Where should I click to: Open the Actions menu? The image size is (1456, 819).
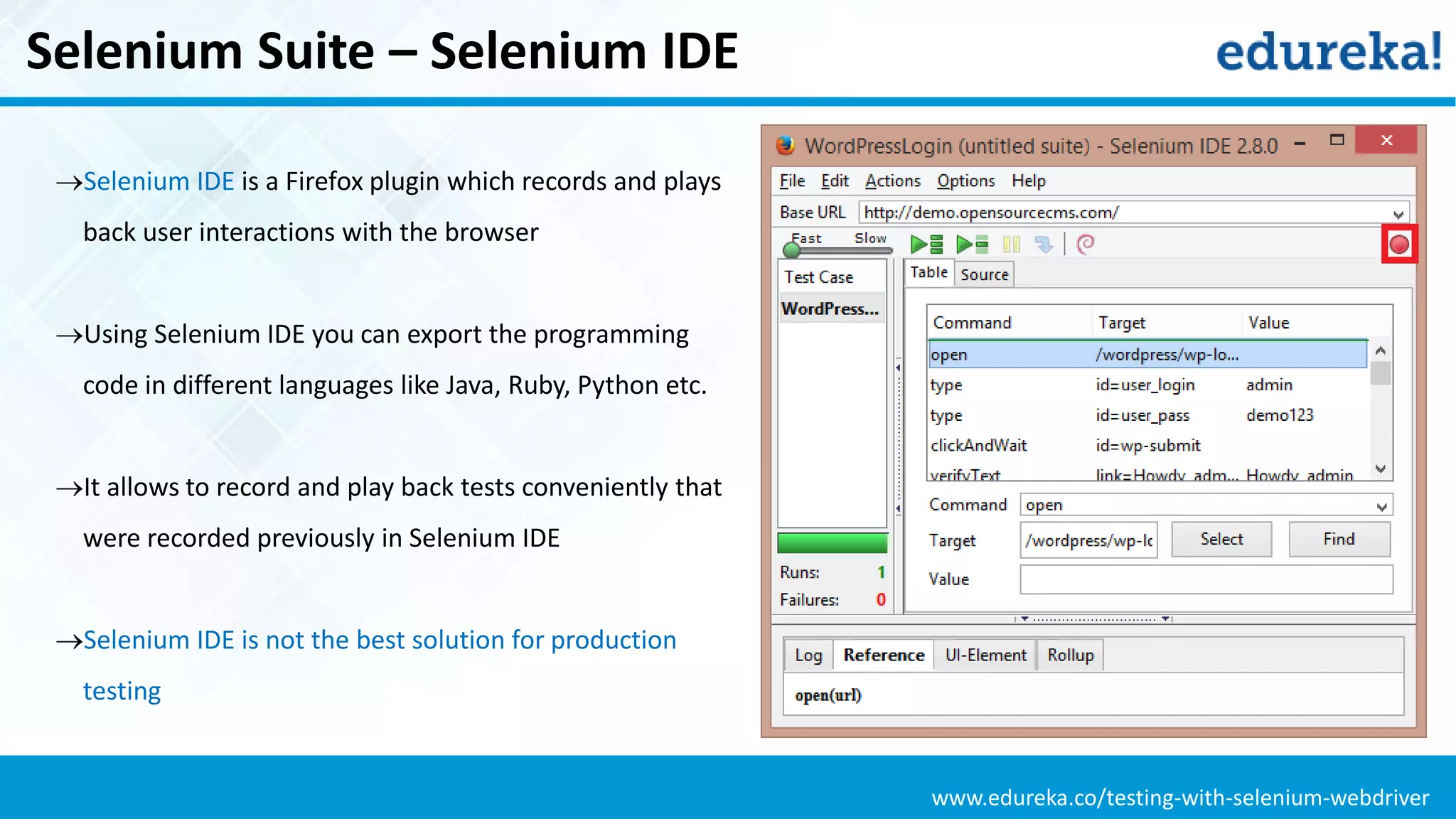[x=892, y=181]
